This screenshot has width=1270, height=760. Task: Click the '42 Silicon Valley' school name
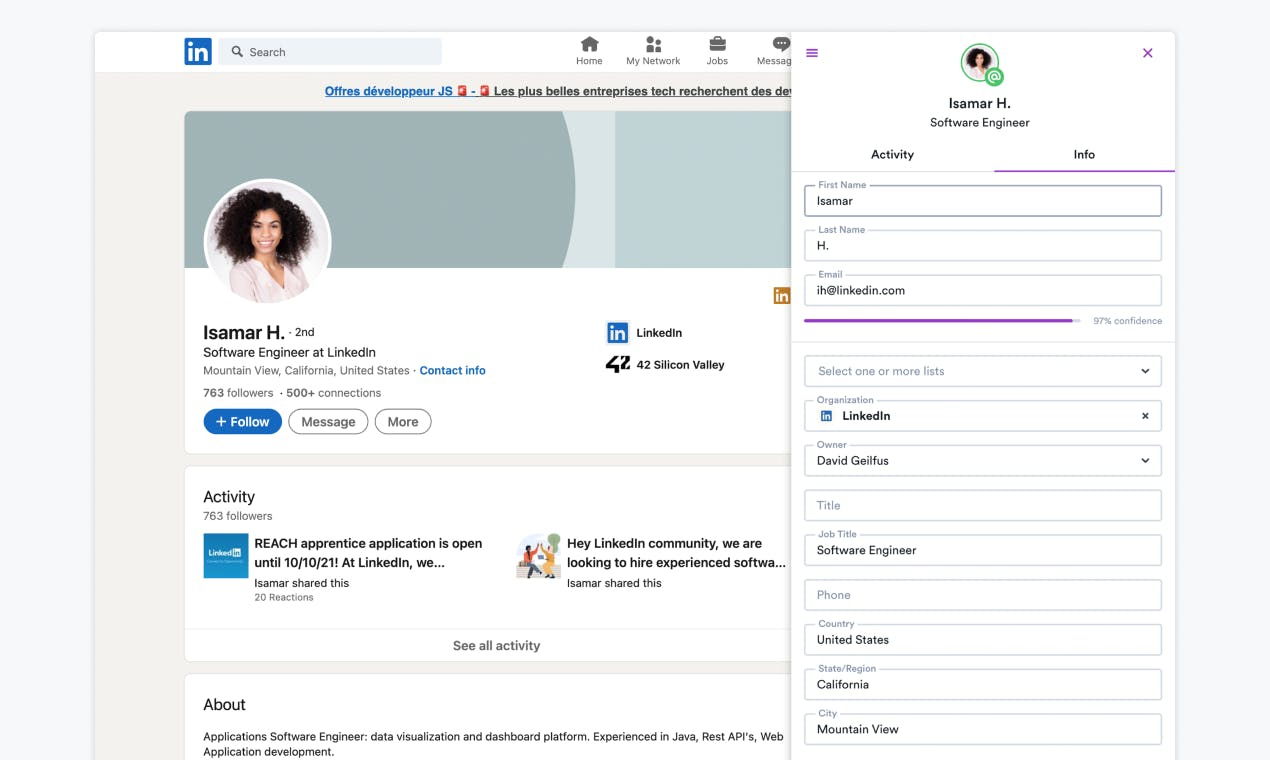680,365
